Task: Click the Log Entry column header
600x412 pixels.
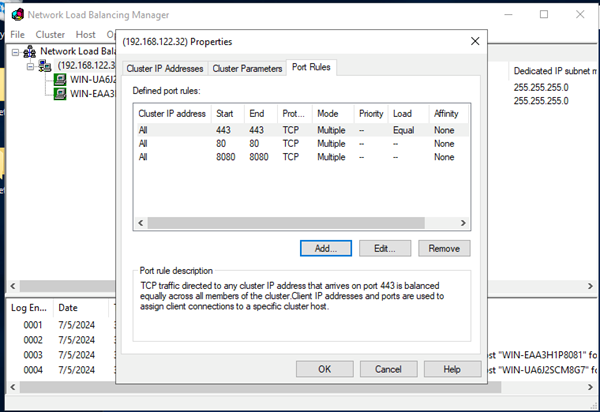Action: [30, 308]
